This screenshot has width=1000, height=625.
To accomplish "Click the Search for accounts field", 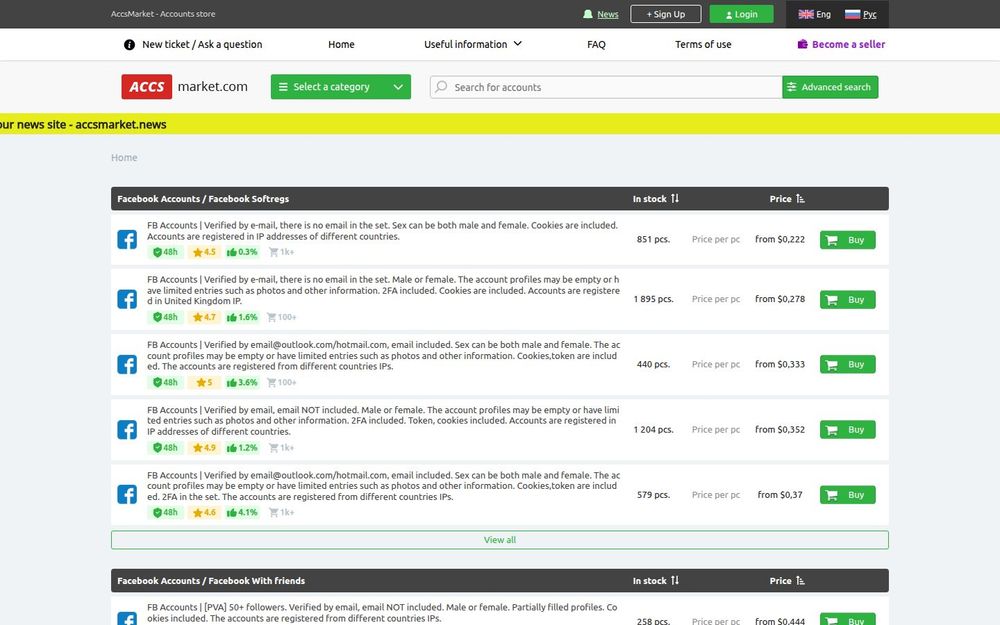I will coord(606,87).
